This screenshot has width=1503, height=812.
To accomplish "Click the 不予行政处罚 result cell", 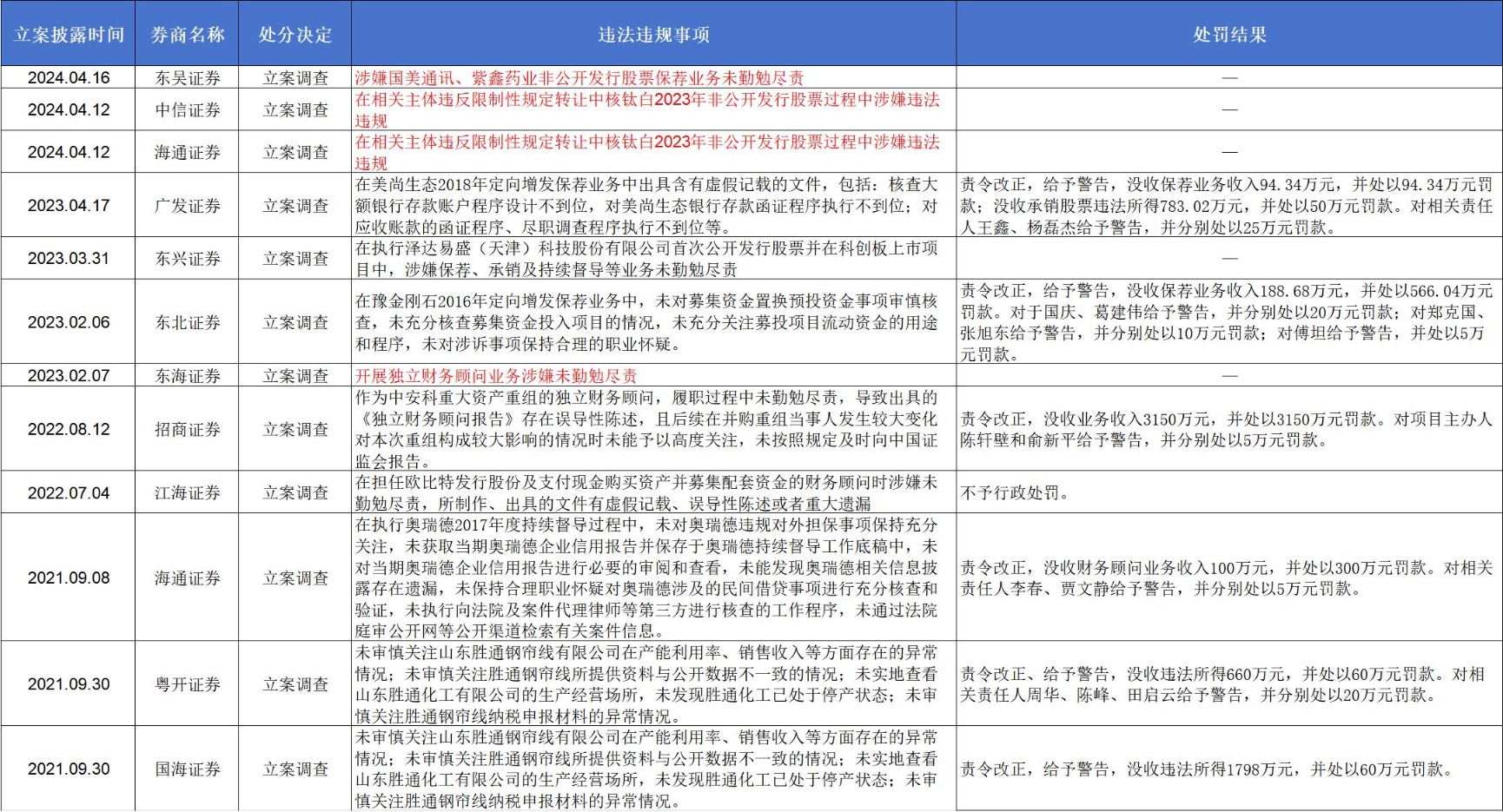I will (1229, 492).
